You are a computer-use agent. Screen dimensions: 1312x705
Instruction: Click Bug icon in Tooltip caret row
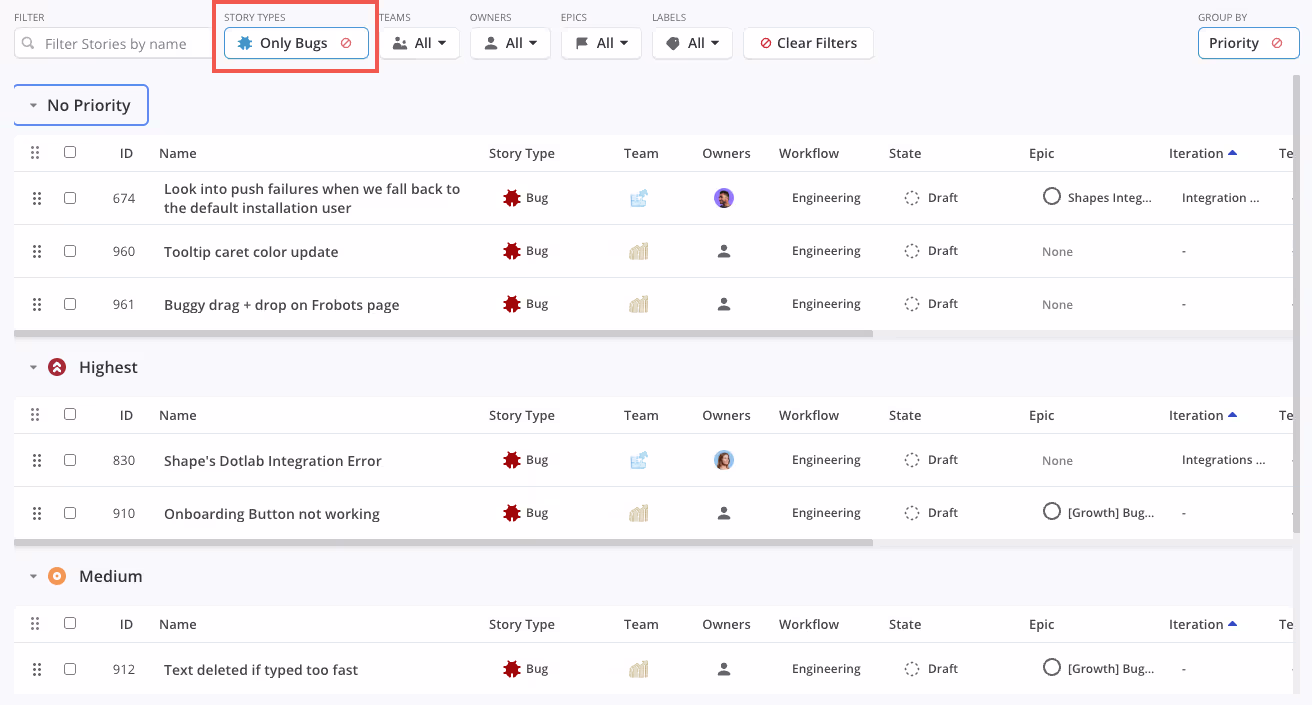(512, 251)
